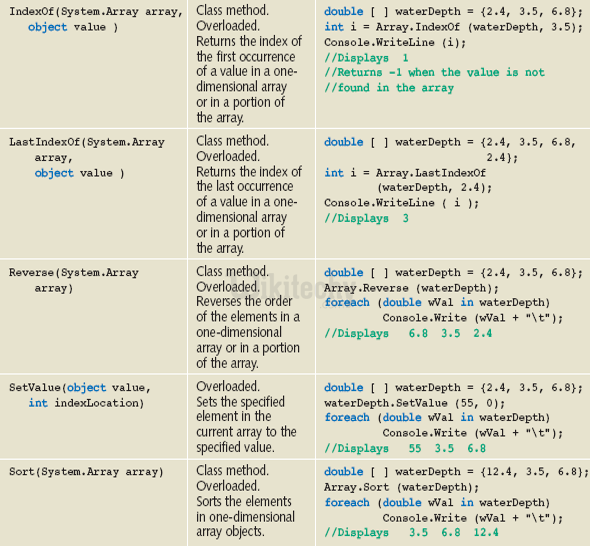Click 'in one-dimensional' in the Sort description
The width and height of the screenshot is (590, 546).
245,517
